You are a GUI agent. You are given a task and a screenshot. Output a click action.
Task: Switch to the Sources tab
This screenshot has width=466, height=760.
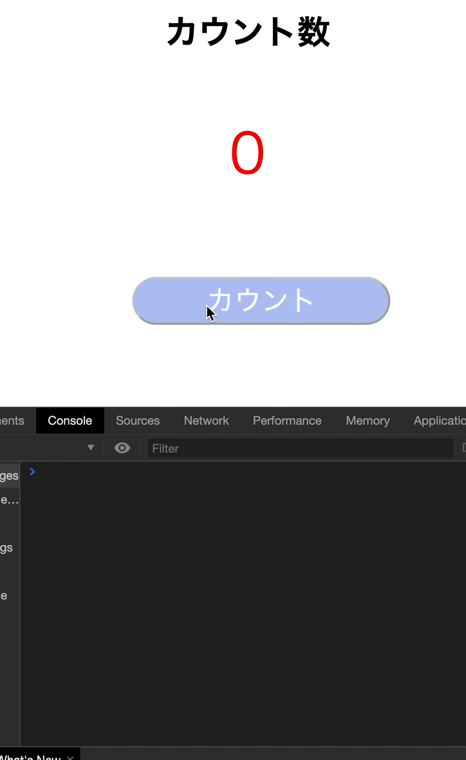pyautogui.click(x=138, y=421)
